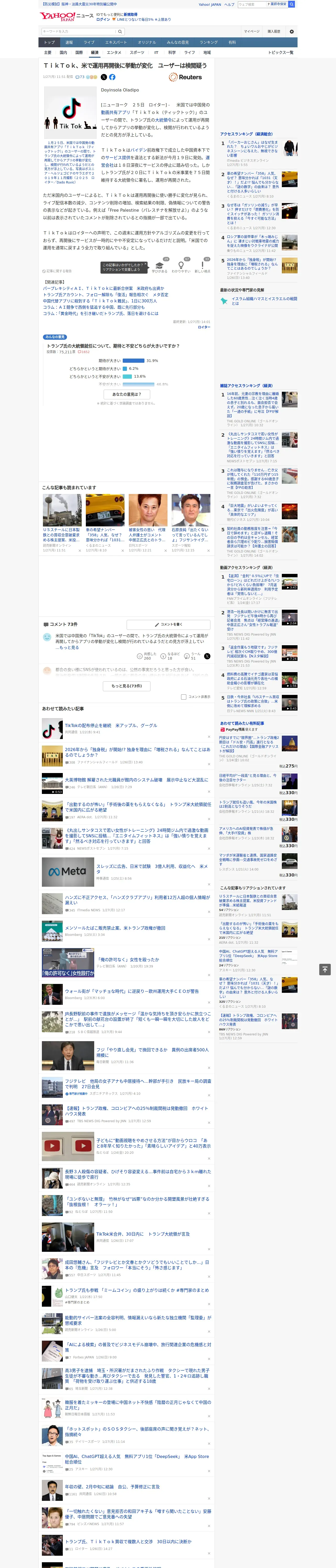
Task: Select the 国際 category
Action: [79, 52]
